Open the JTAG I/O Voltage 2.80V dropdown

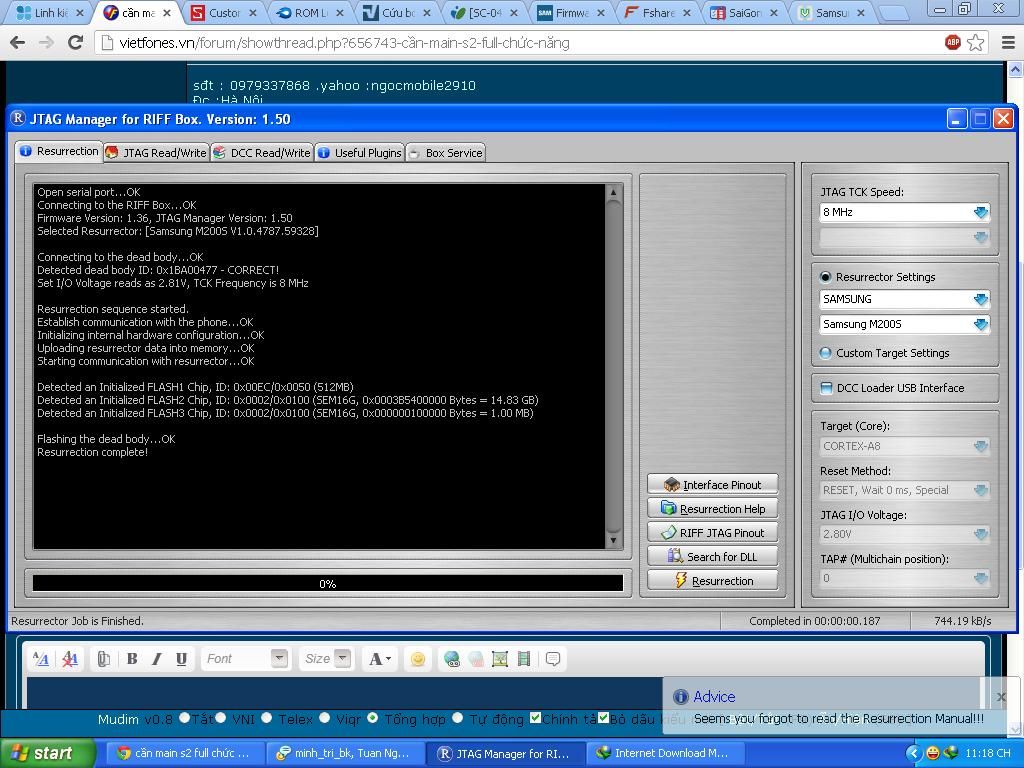point(904,534)
